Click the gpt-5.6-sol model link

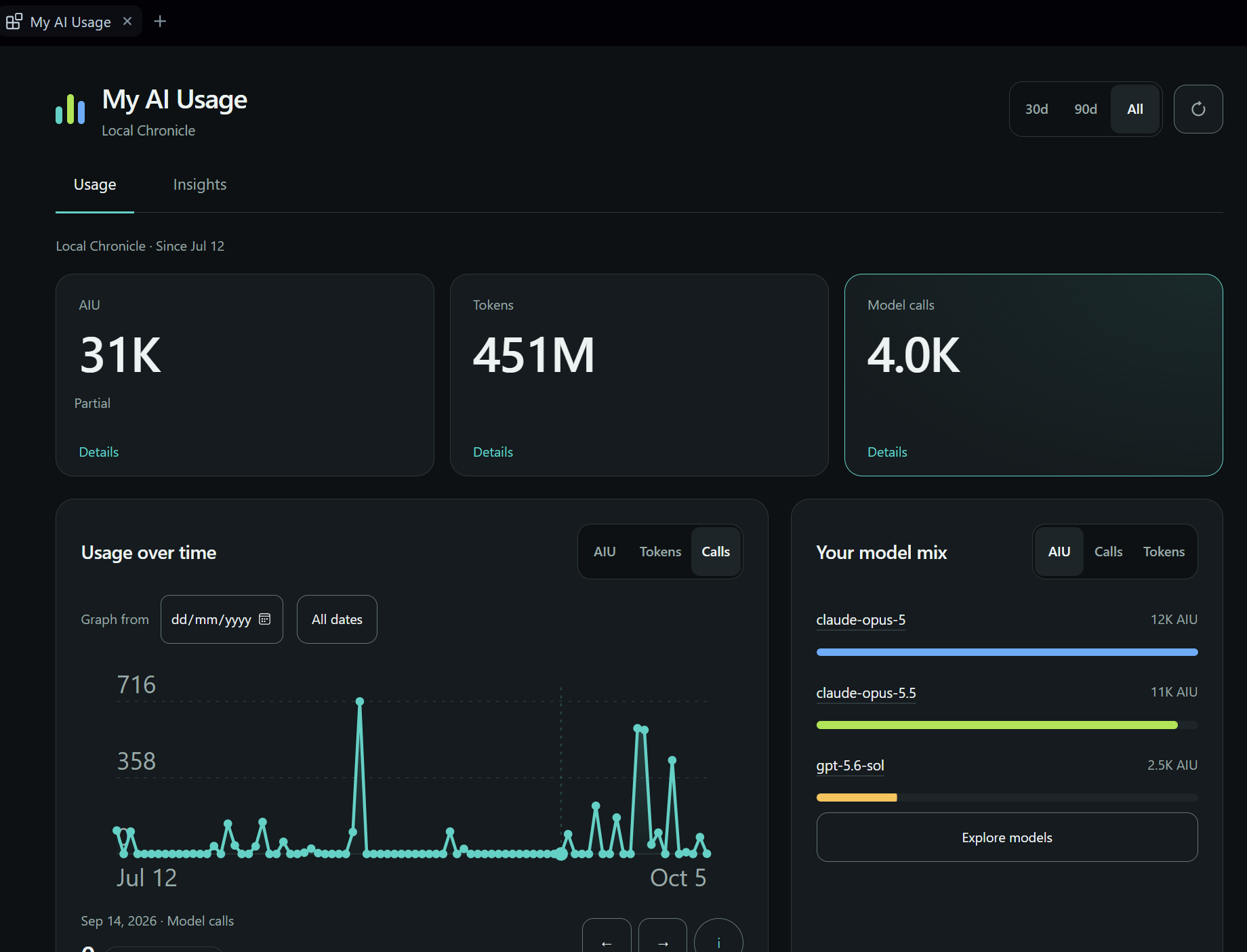(x=850, y=766)
